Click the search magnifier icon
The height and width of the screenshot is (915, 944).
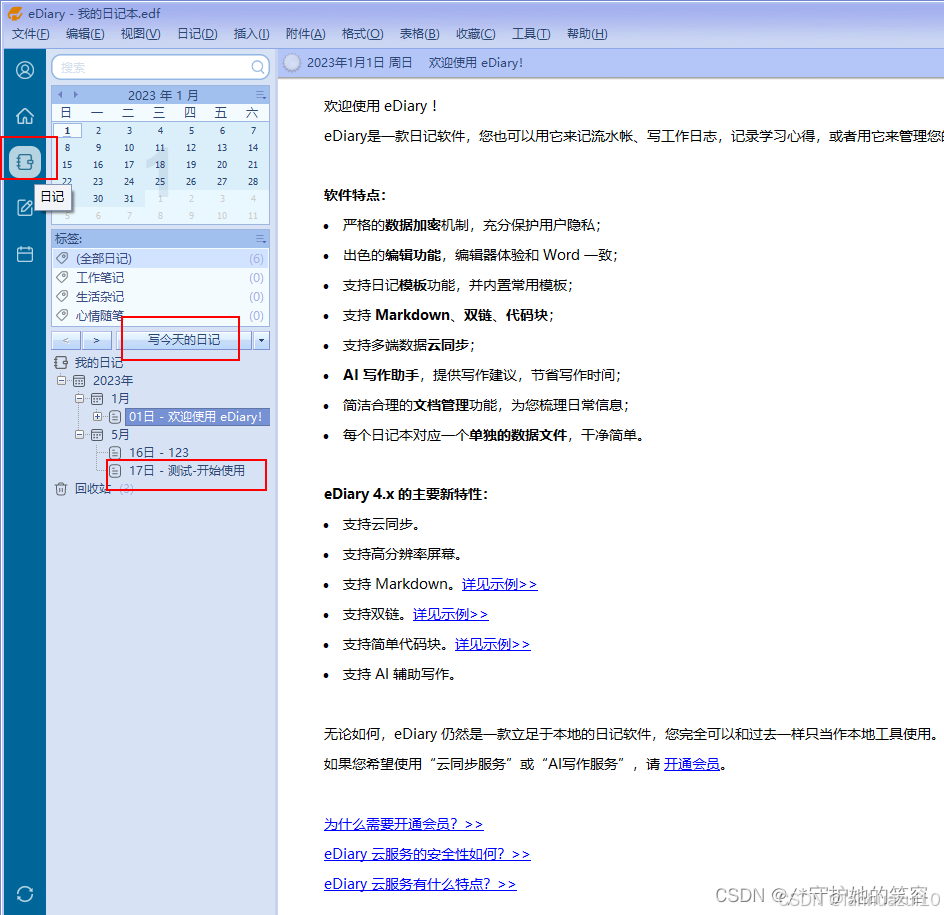tap(258, 67)
